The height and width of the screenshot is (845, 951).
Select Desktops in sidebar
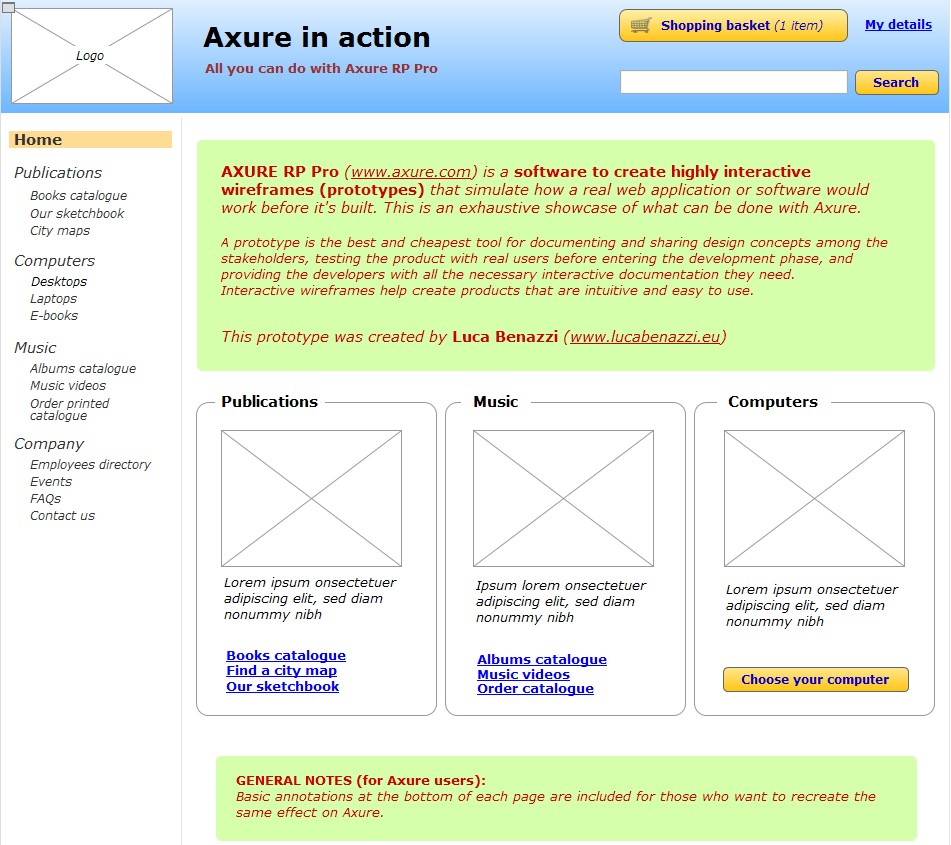[x=59, y=281]
